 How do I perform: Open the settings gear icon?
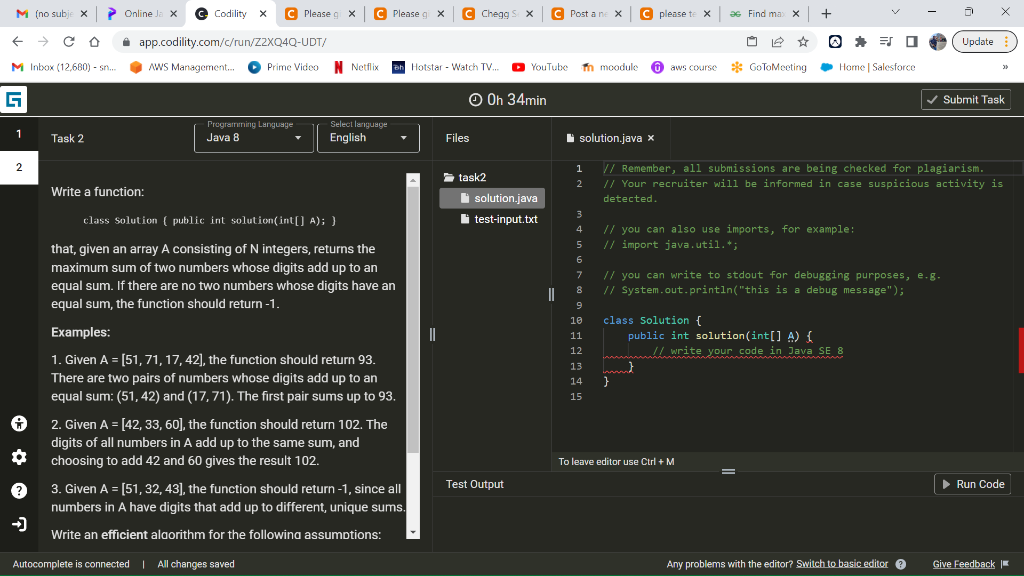point(19,457)
